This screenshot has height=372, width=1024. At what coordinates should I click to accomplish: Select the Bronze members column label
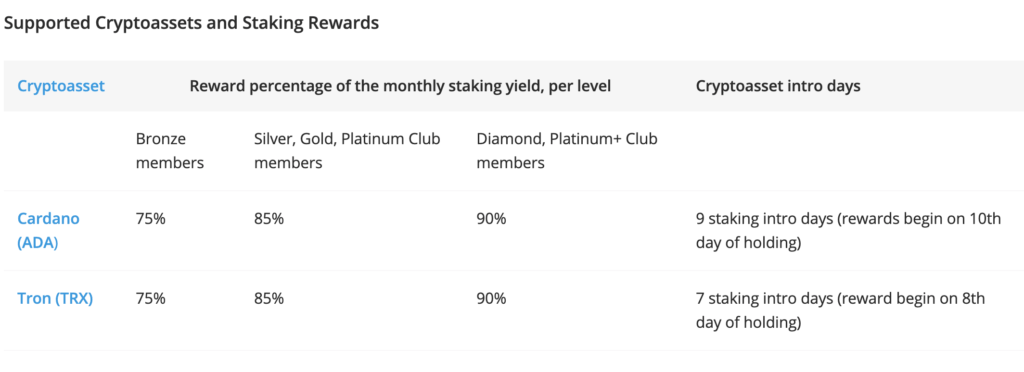click(170, 151)
